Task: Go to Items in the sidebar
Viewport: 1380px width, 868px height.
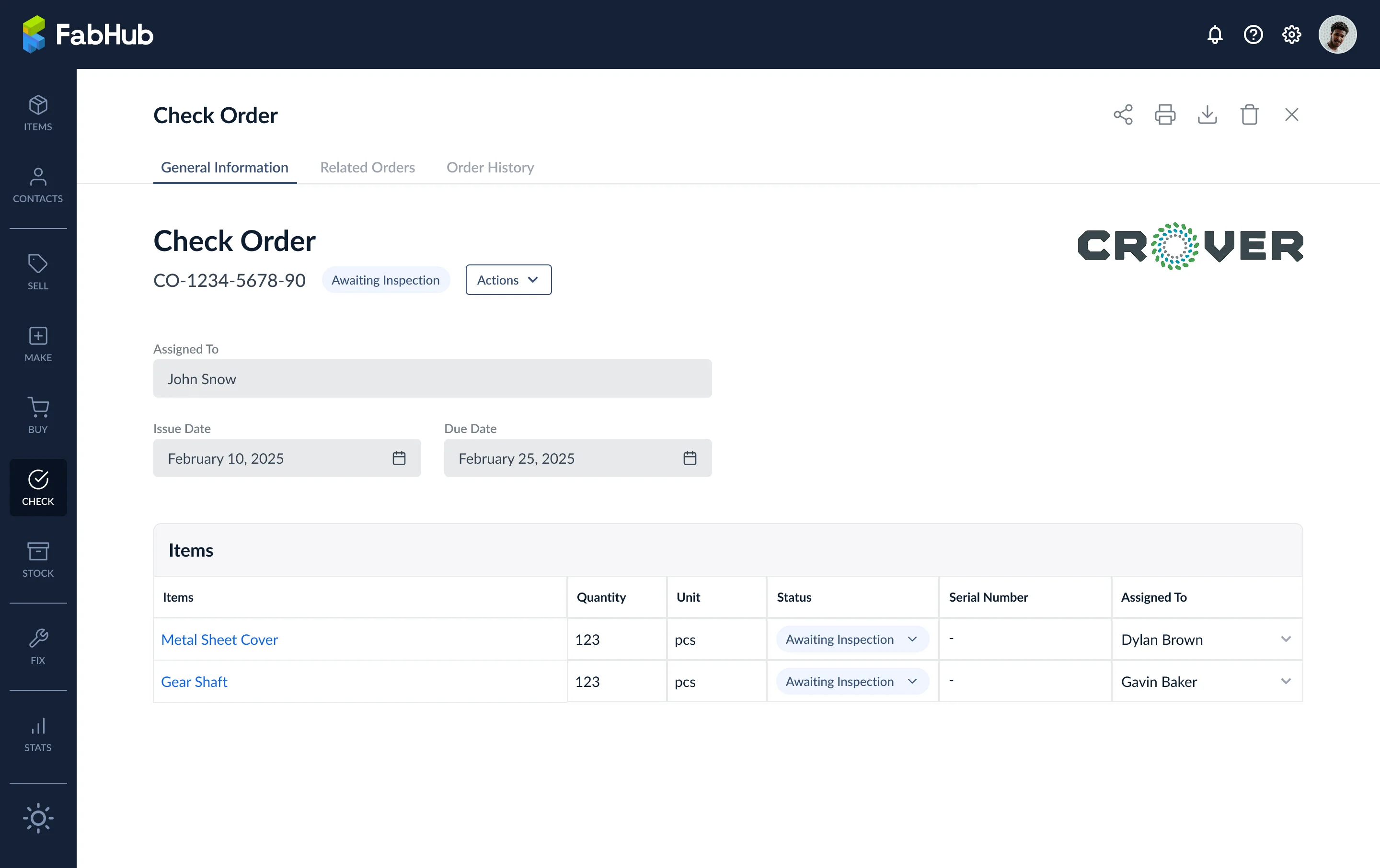Action: [38, 114]
